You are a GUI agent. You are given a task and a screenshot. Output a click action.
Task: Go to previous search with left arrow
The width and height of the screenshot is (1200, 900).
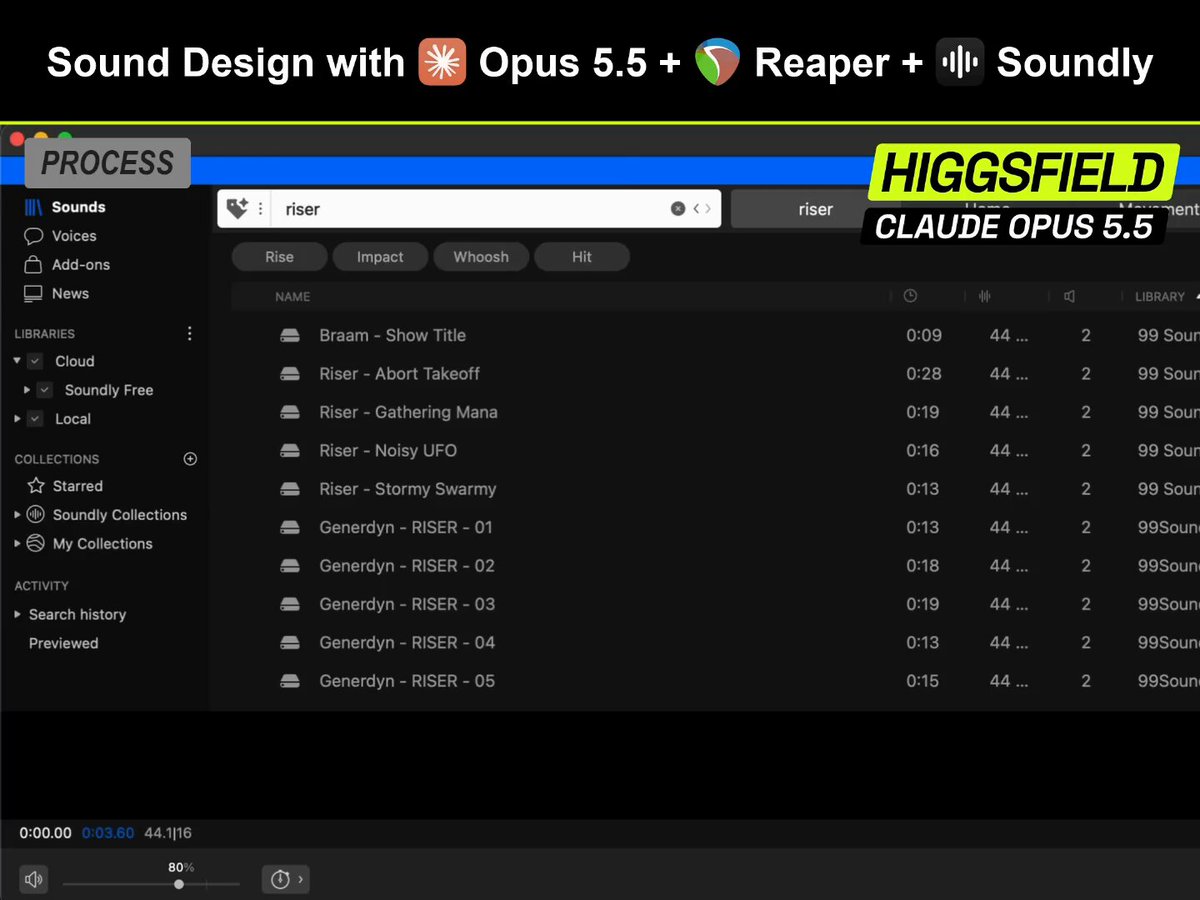click(696, 209)
